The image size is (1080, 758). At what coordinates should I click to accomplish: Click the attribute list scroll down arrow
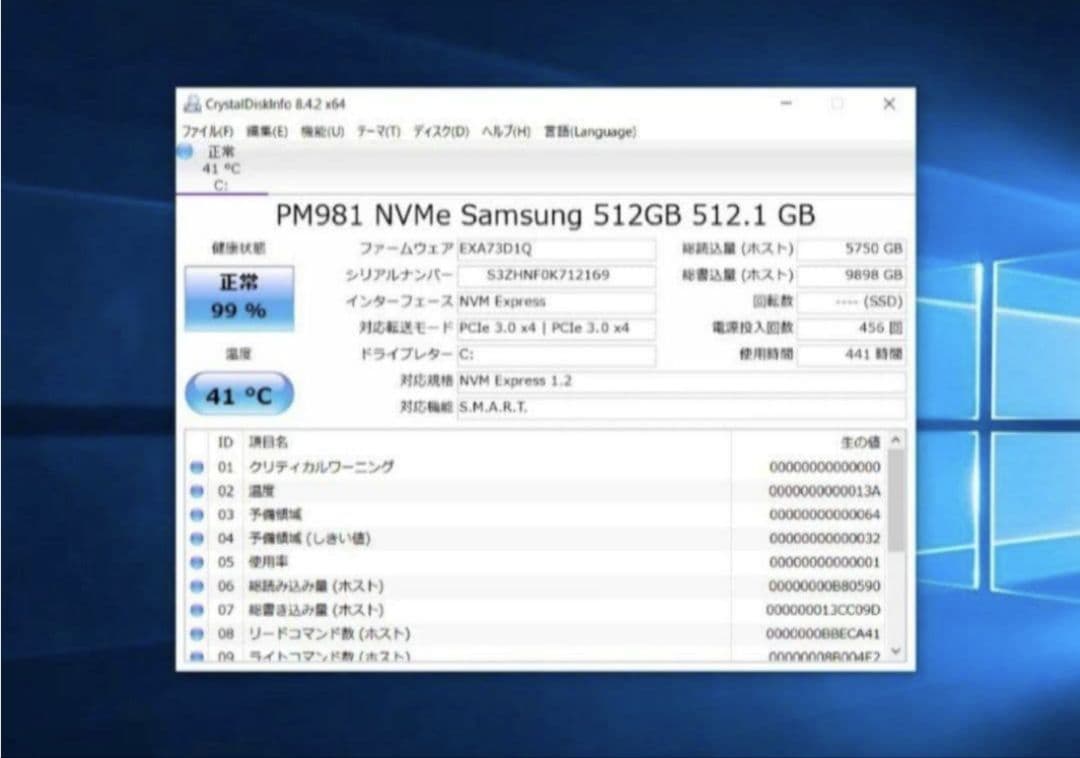coord(895,651)
